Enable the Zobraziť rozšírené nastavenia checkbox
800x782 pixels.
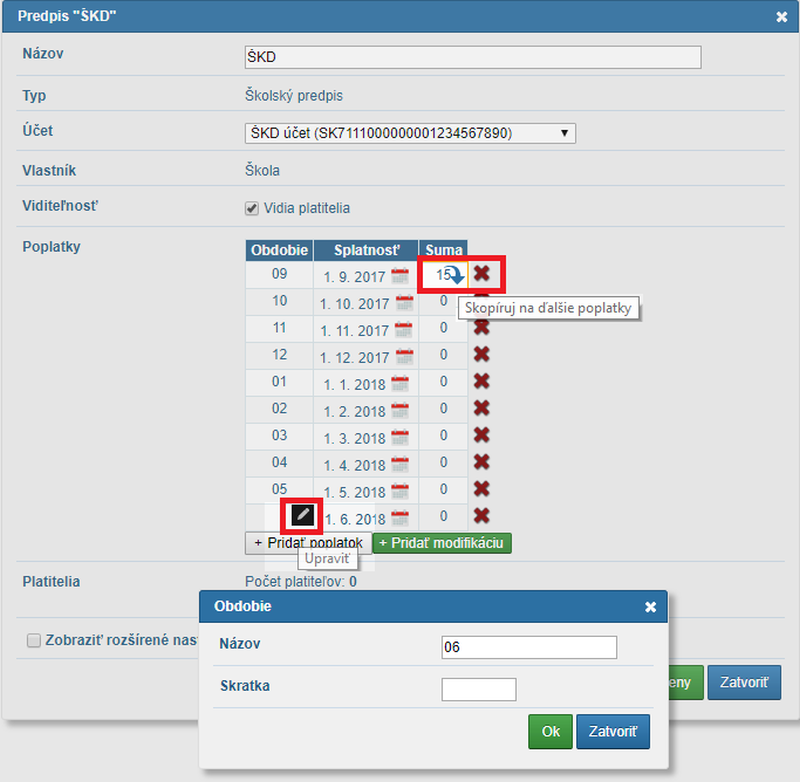(x=34, y=640)
